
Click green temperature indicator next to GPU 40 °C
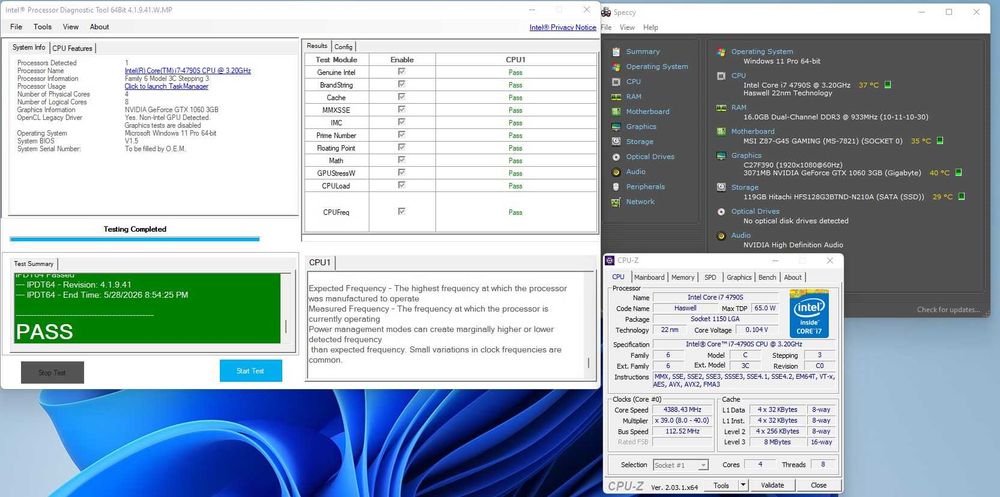click(959, 173)
